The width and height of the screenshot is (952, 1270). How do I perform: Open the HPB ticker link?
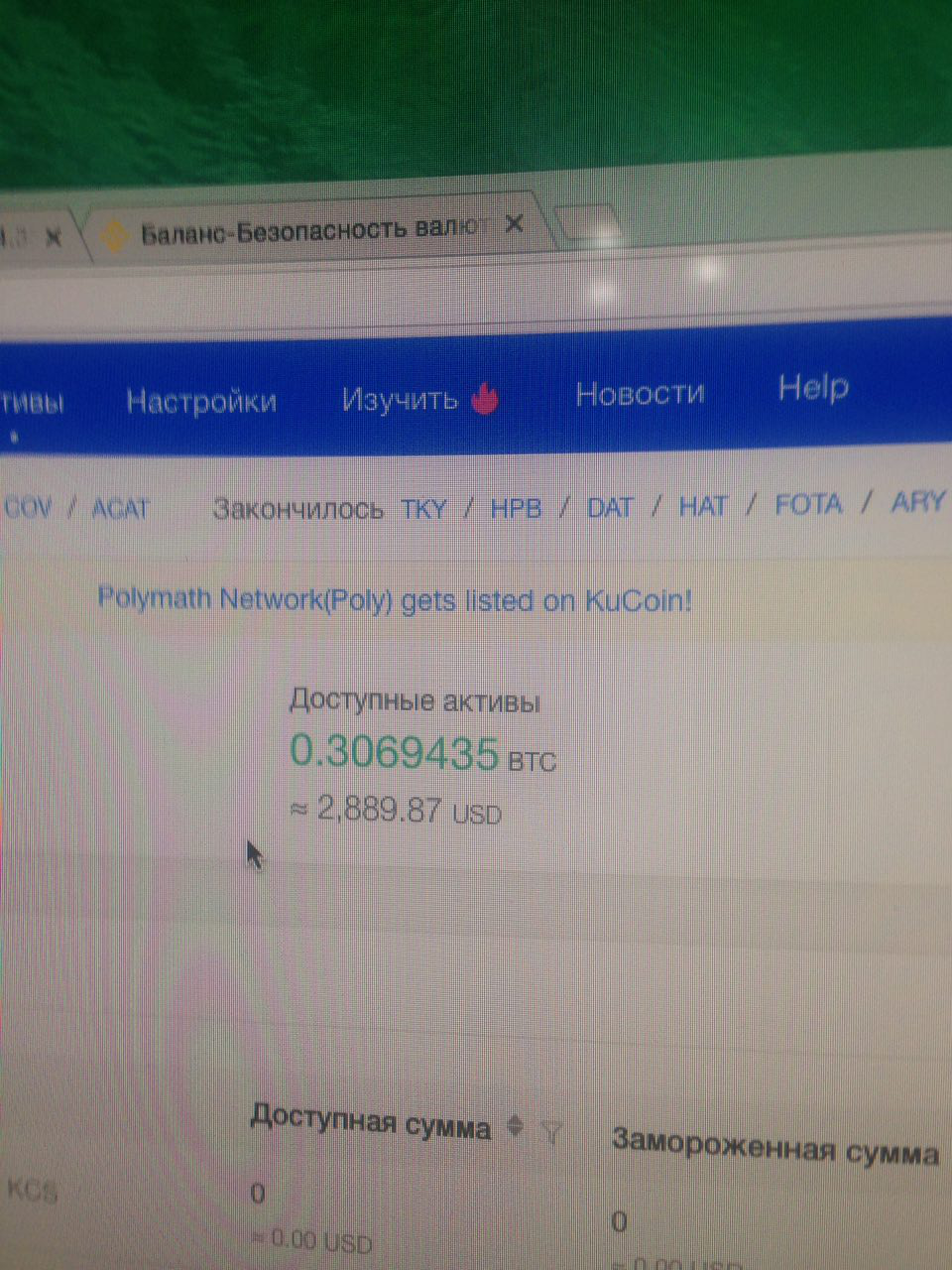click(517, 508)
